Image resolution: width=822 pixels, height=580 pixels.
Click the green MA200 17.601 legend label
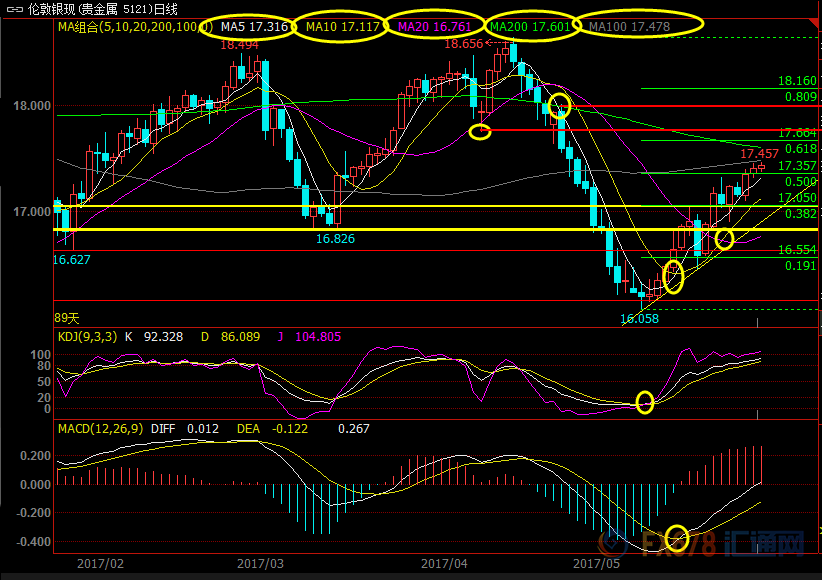point(530,27)
